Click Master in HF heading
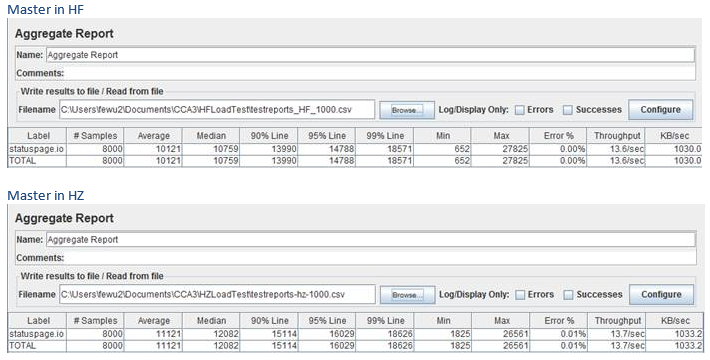Image resolution: width=710 pixels, height=360 pixels. [46, 10]
